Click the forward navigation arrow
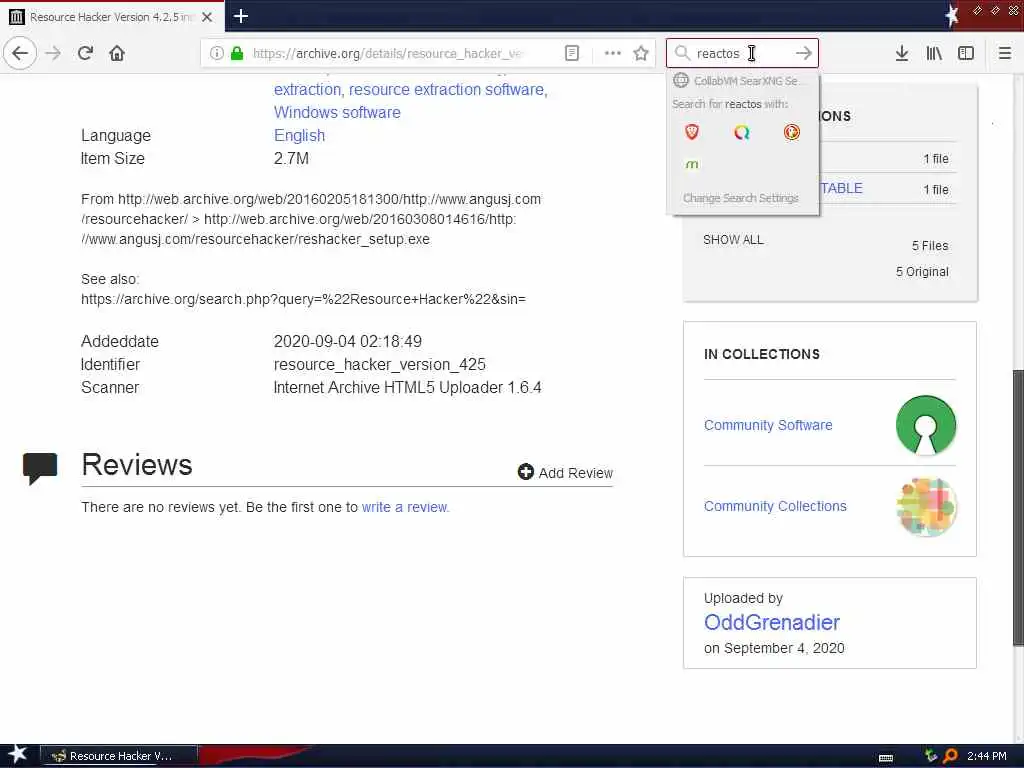This screenshot has height=768, width=1024. (x=54, y=53)
